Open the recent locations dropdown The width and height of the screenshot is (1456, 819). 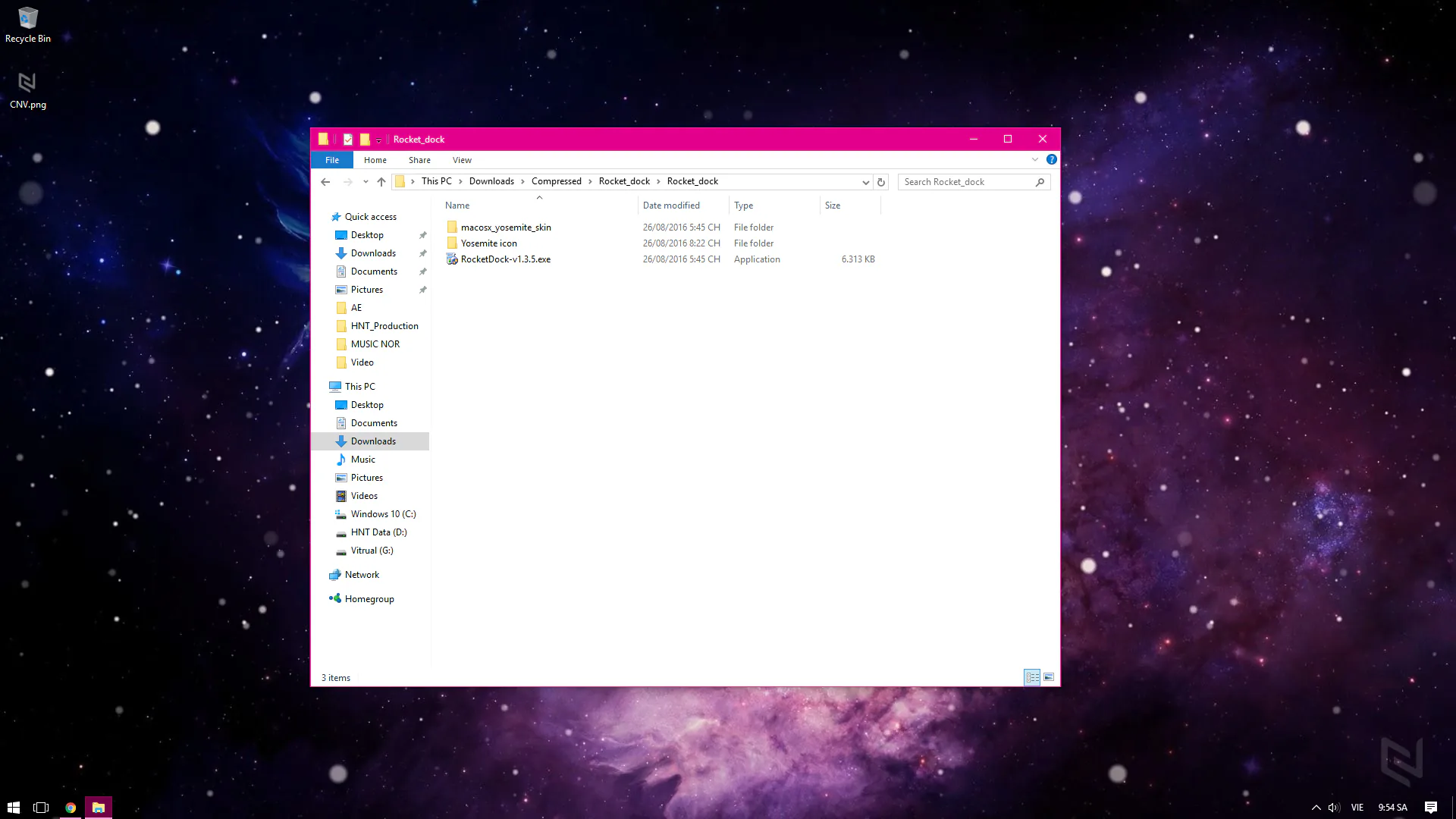click(366, 182)
